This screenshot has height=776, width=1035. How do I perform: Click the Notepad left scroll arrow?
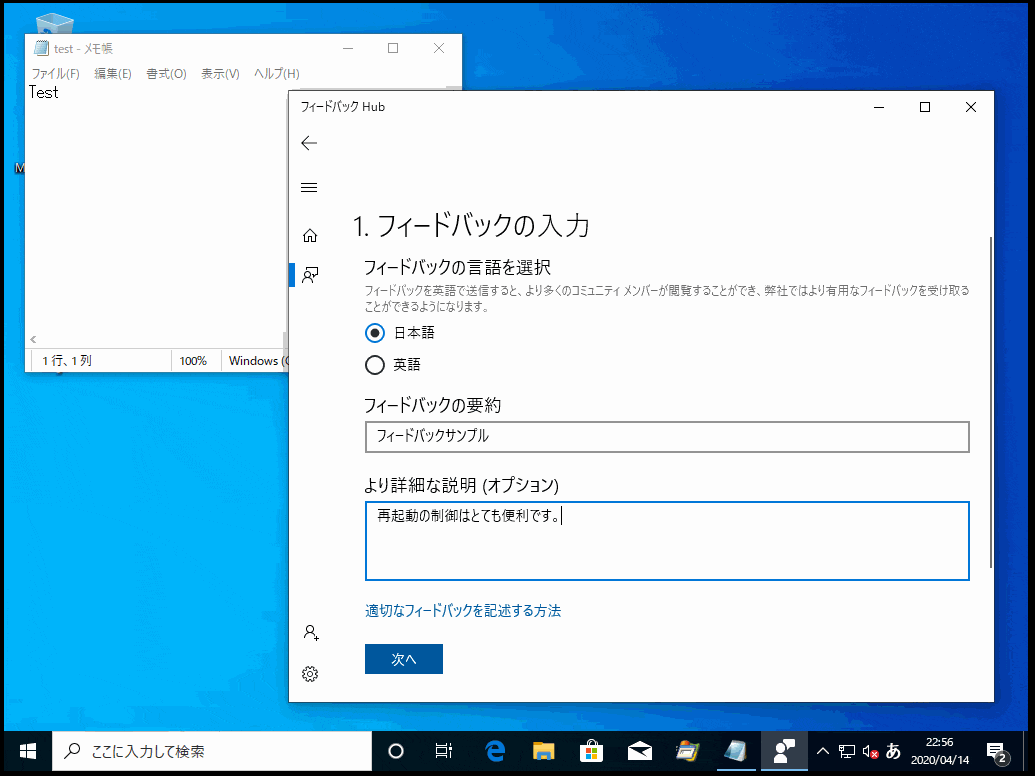click(33, 339)
